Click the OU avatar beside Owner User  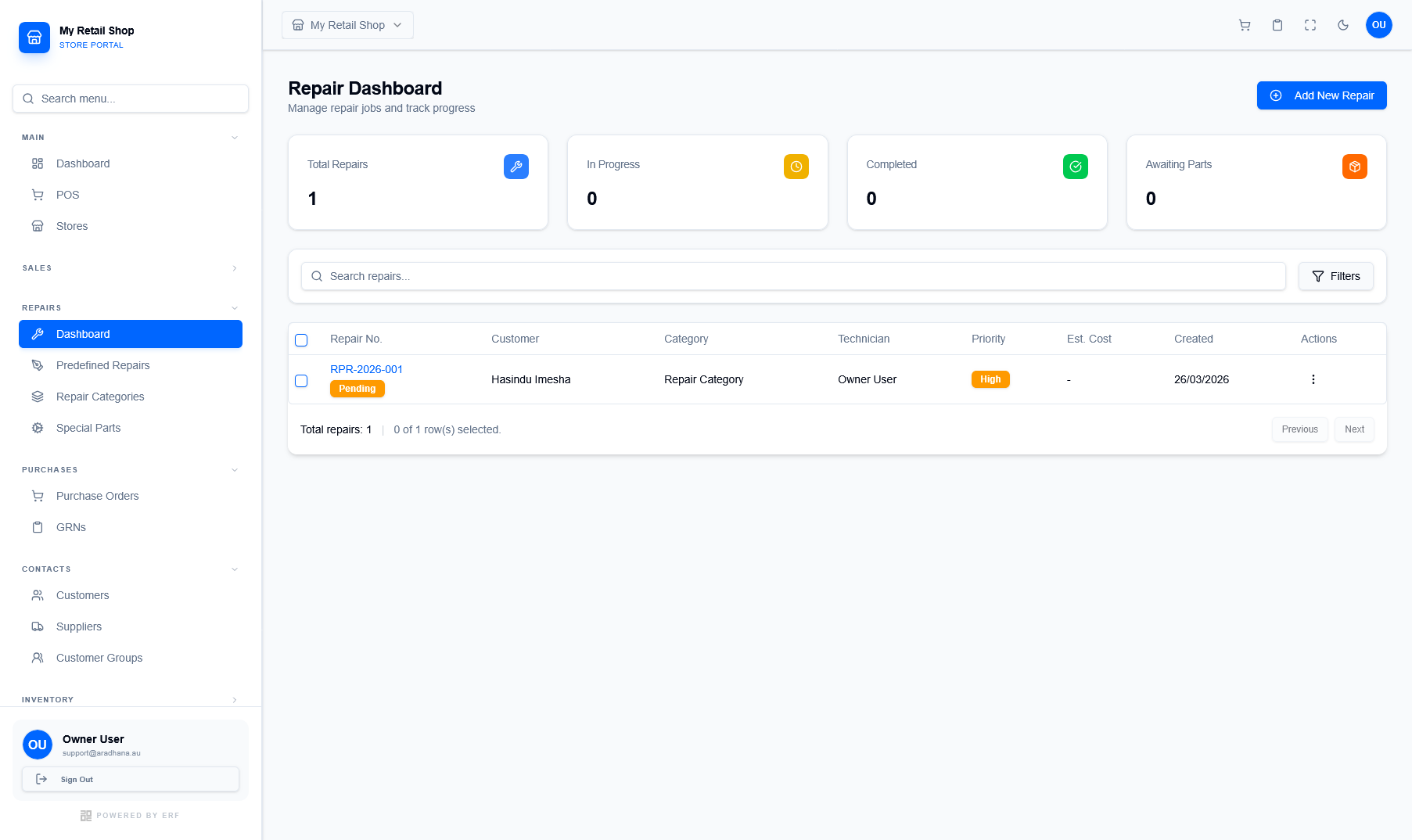[x=38, y=745]
